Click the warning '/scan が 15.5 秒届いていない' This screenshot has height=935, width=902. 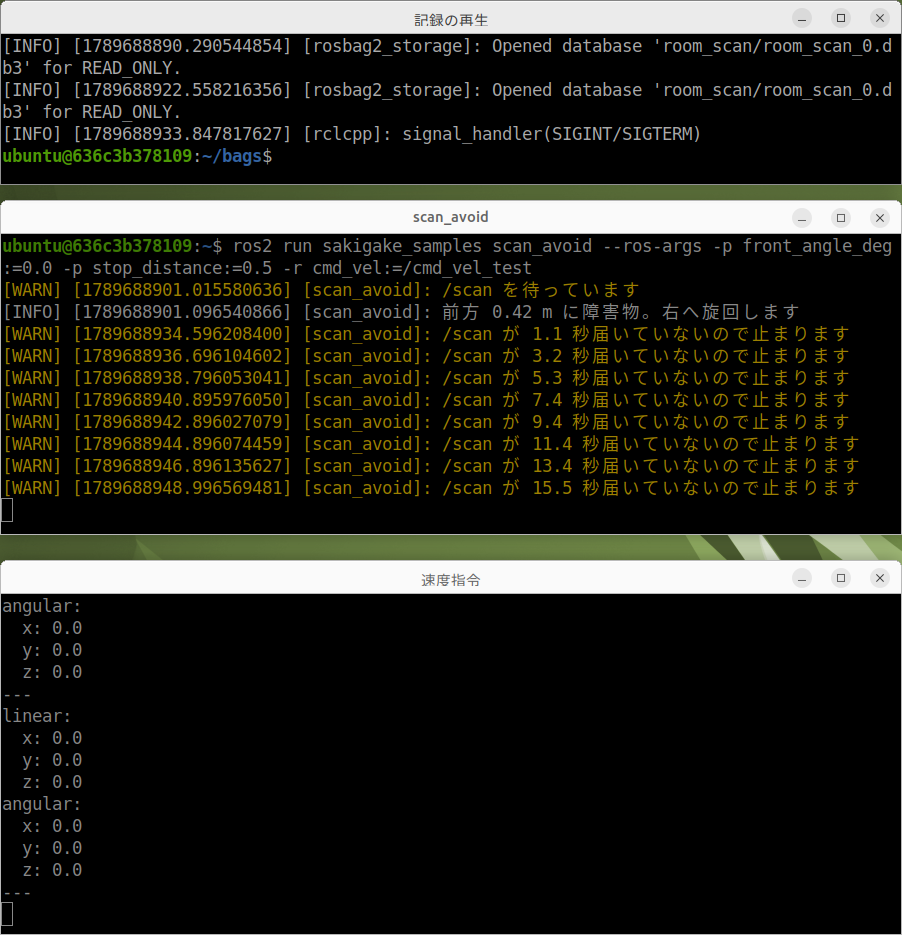pos(430,489)
